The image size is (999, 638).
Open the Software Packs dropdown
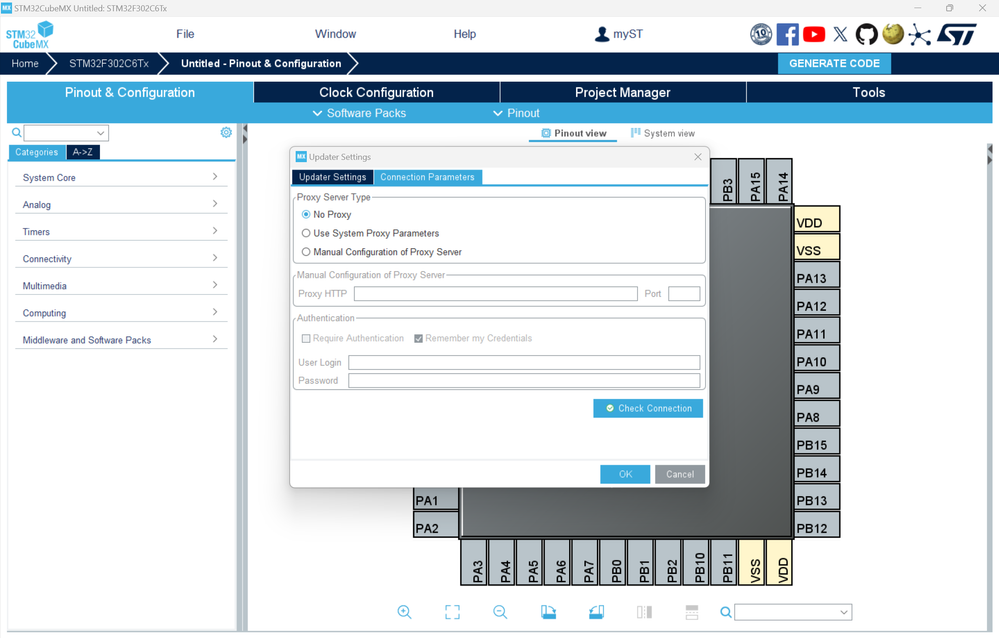359,113
